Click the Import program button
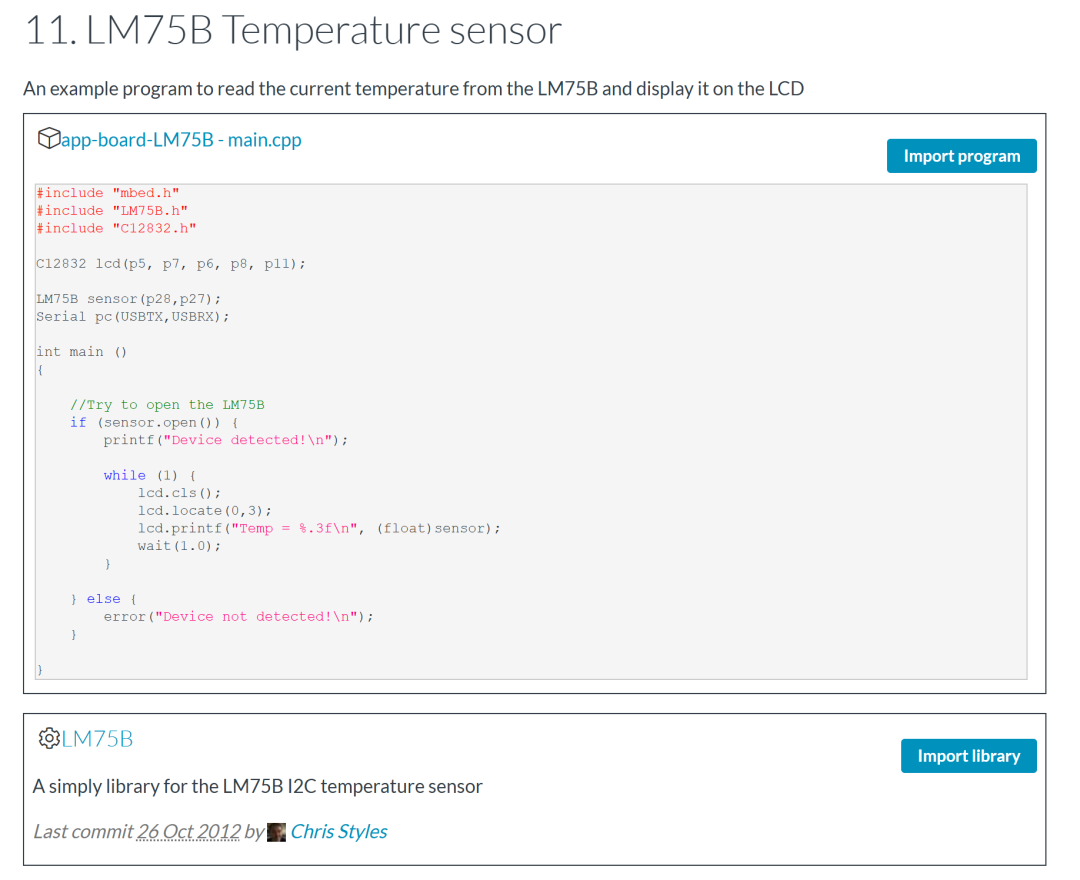Screen dimensions: 1080x880 click(x=961, y=155)
